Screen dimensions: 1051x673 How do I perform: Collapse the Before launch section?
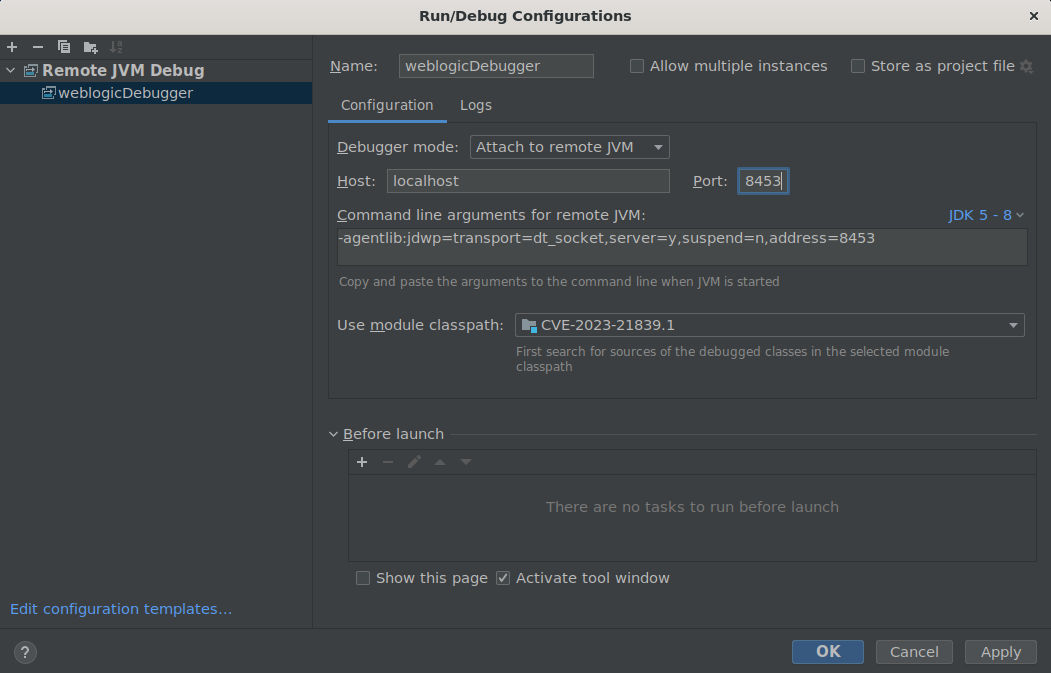(334, 434)
